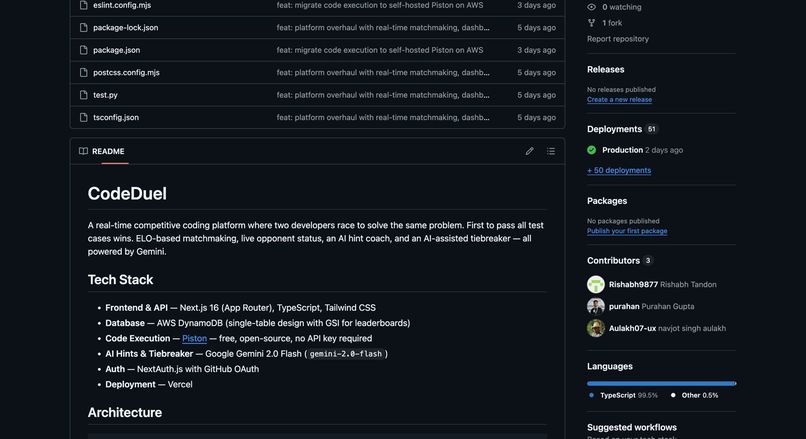Click the tsconfig.json '5 days ago' timestamp

point(536,117)
